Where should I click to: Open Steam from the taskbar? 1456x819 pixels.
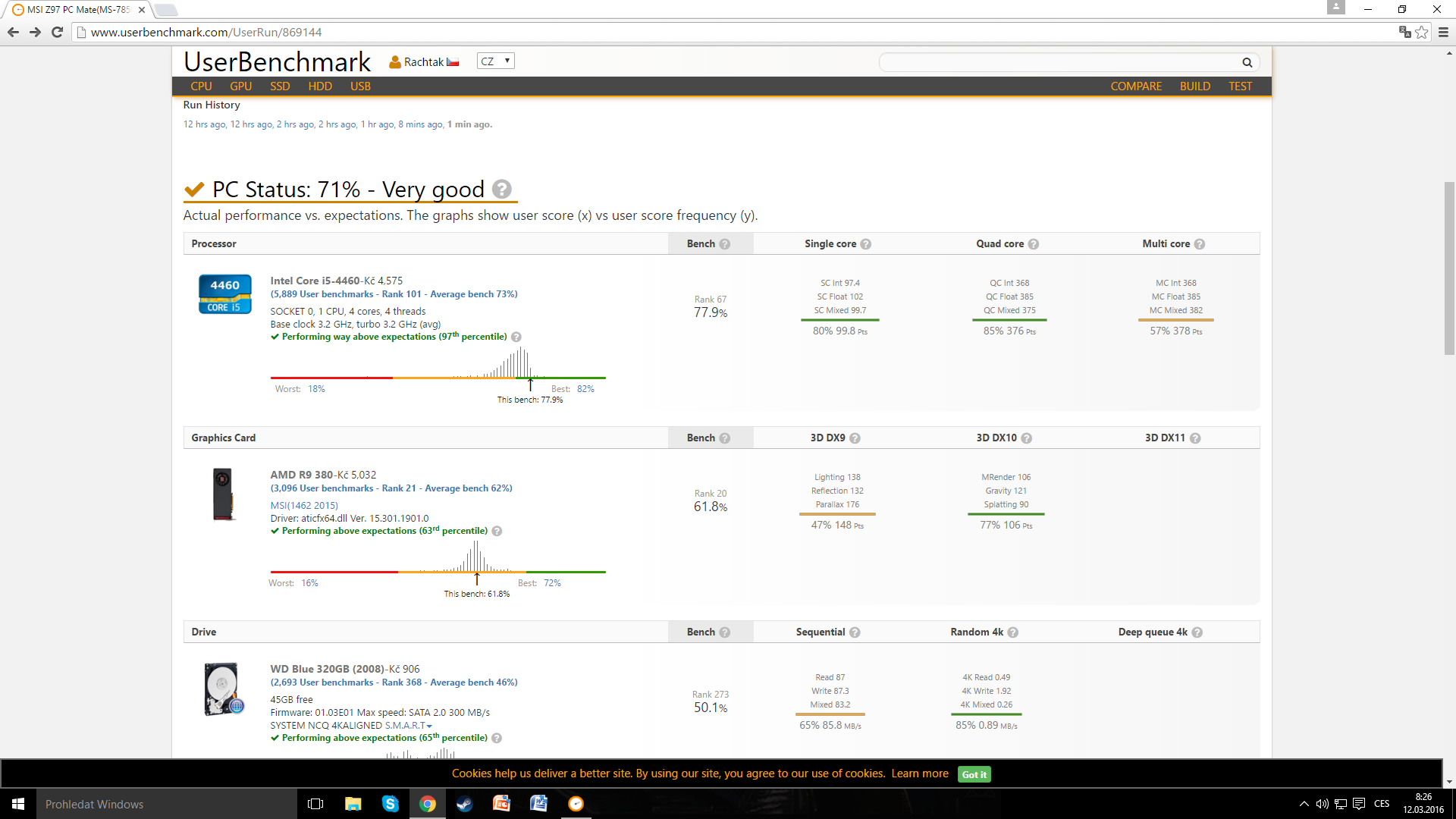[464, 804]
